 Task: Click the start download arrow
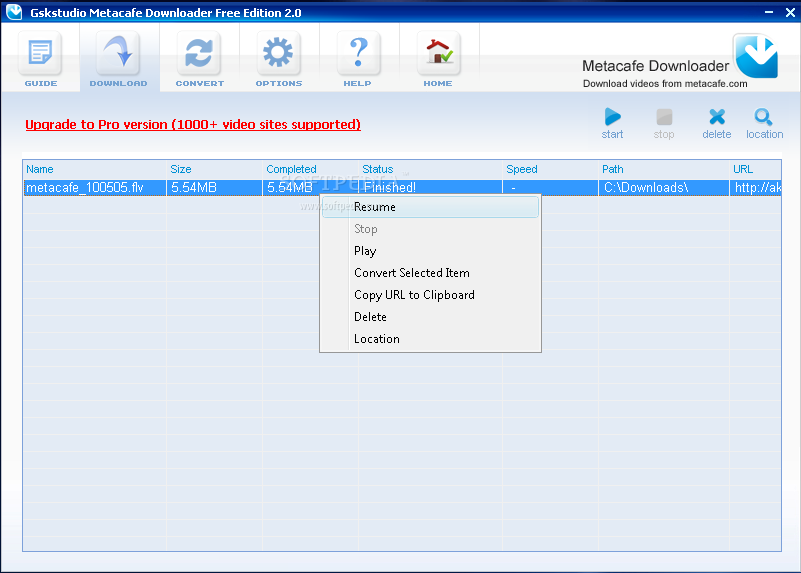coord(612,123)
